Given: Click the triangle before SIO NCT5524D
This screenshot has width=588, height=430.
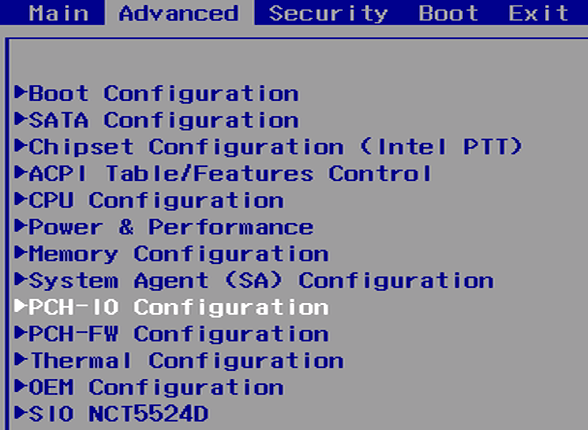Looking at the screenshot, I should 20,413.
